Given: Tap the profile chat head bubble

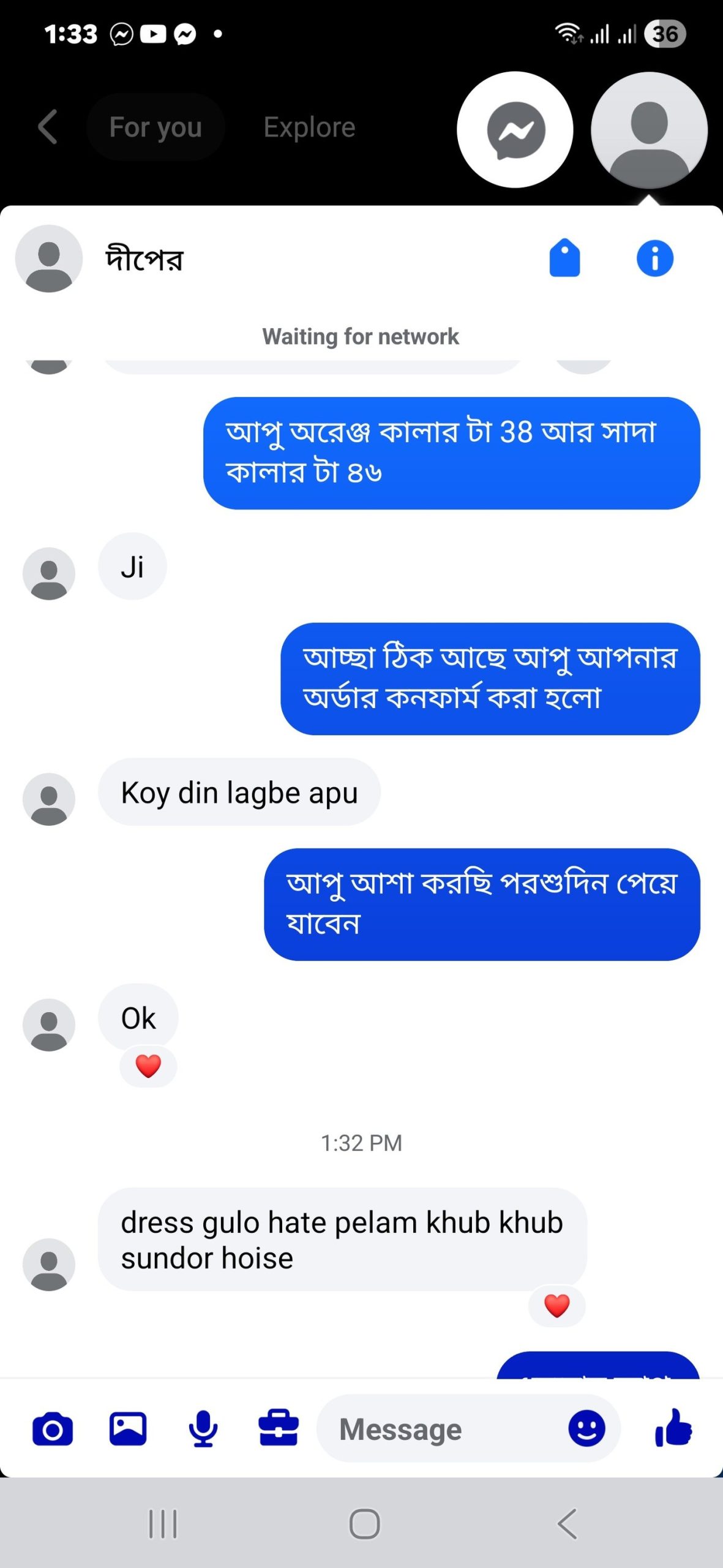Looking at the screenshot, I should tap(649, 130).
